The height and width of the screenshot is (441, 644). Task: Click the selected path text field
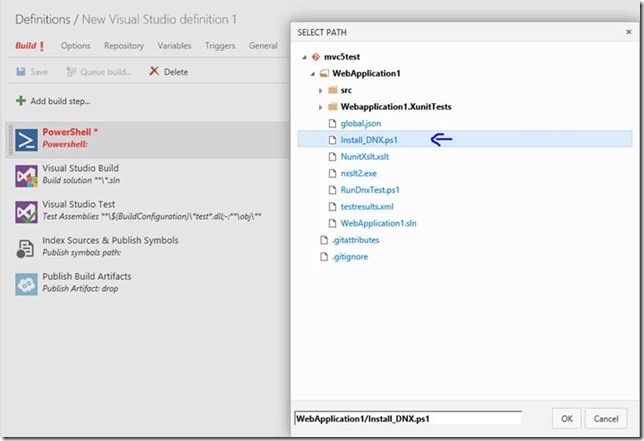pyautogui.click(x=408, y=418)
